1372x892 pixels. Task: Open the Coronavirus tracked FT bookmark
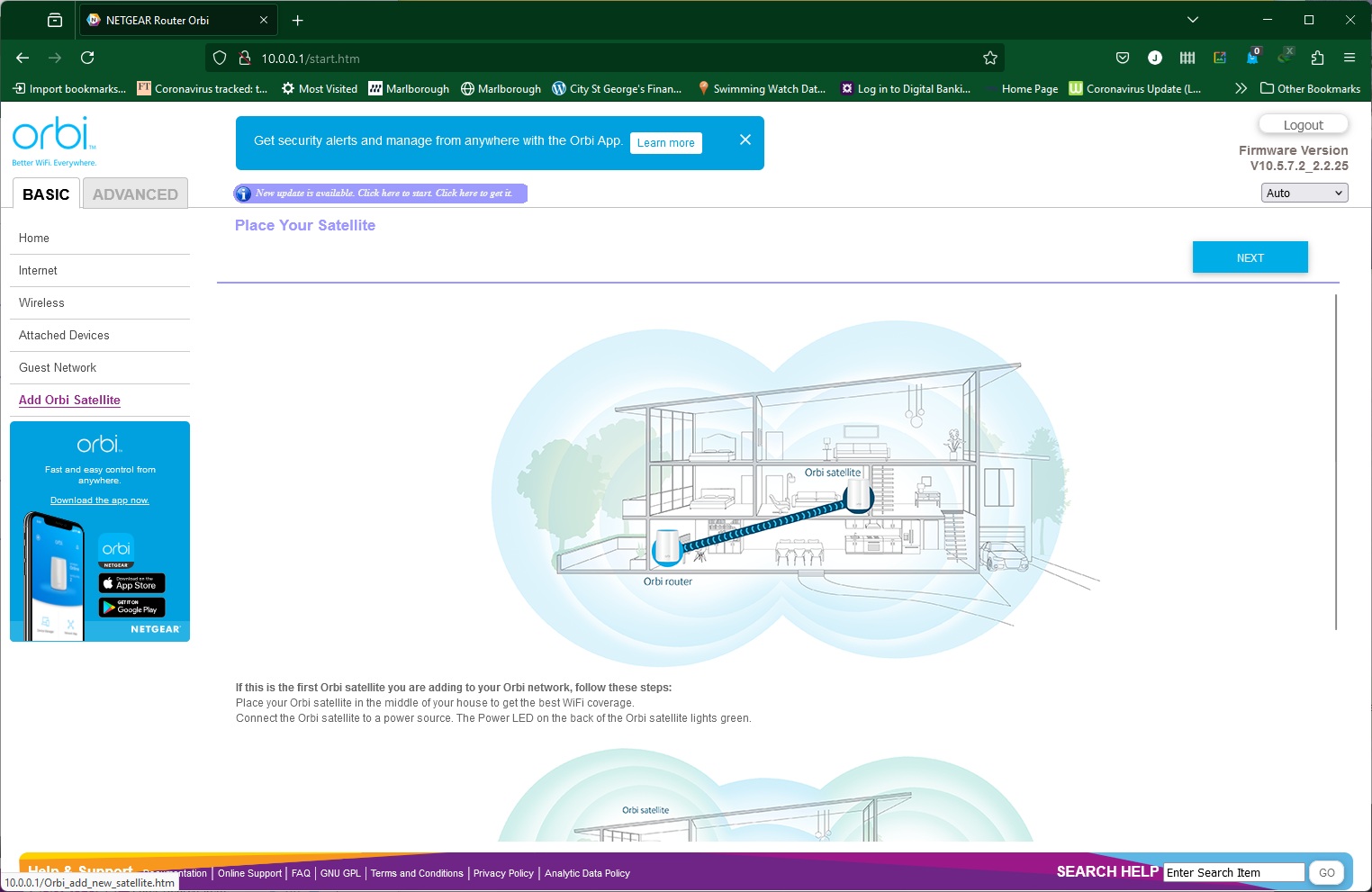(203, 88)
